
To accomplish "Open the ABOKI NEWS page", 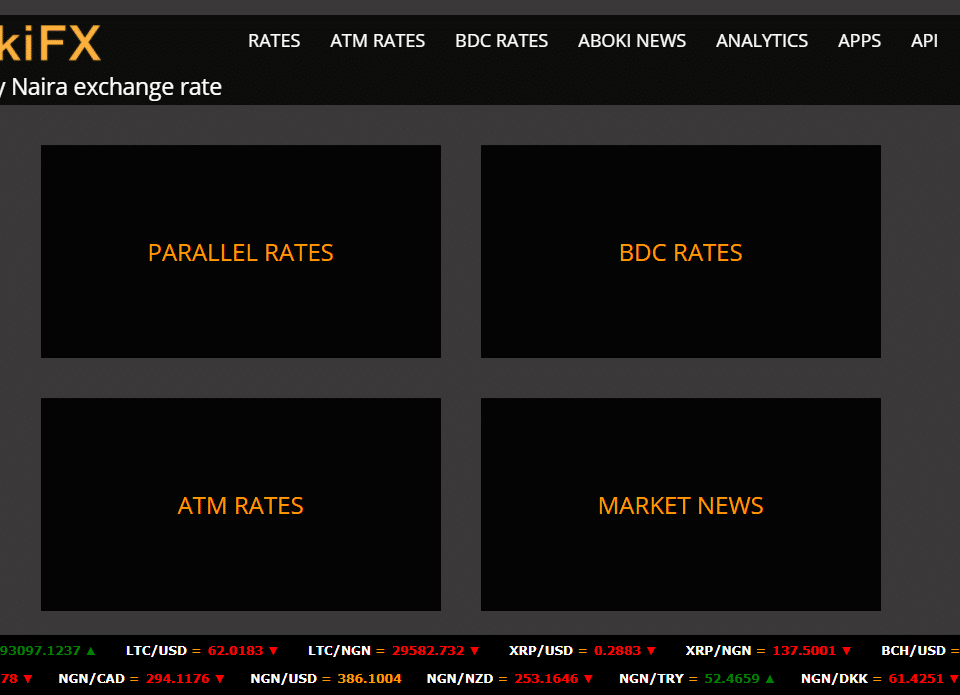I will click(632, 41).
